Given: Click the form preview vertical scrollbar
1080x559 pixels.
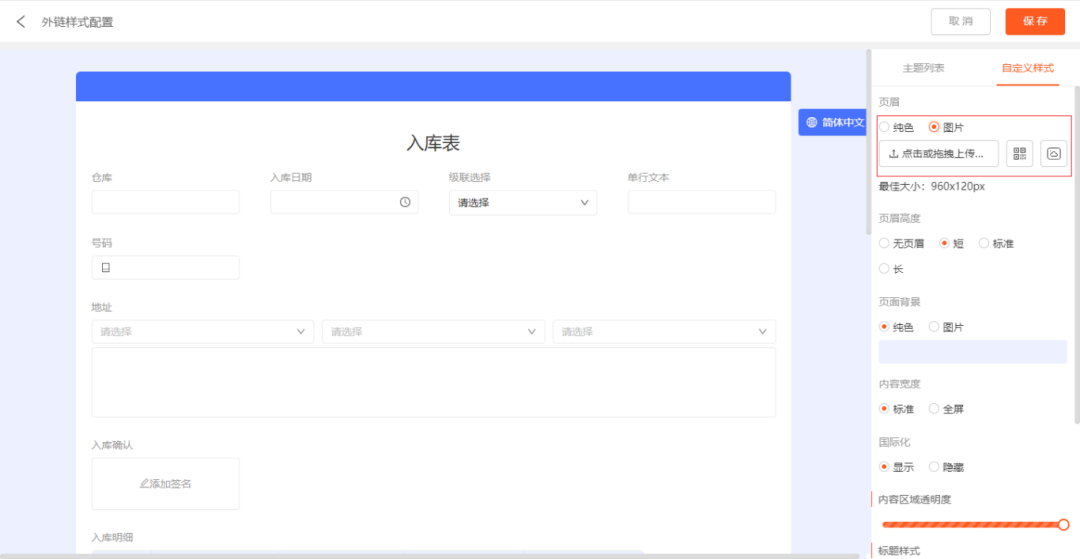Looking at the screenshot, I should [869, 141].
